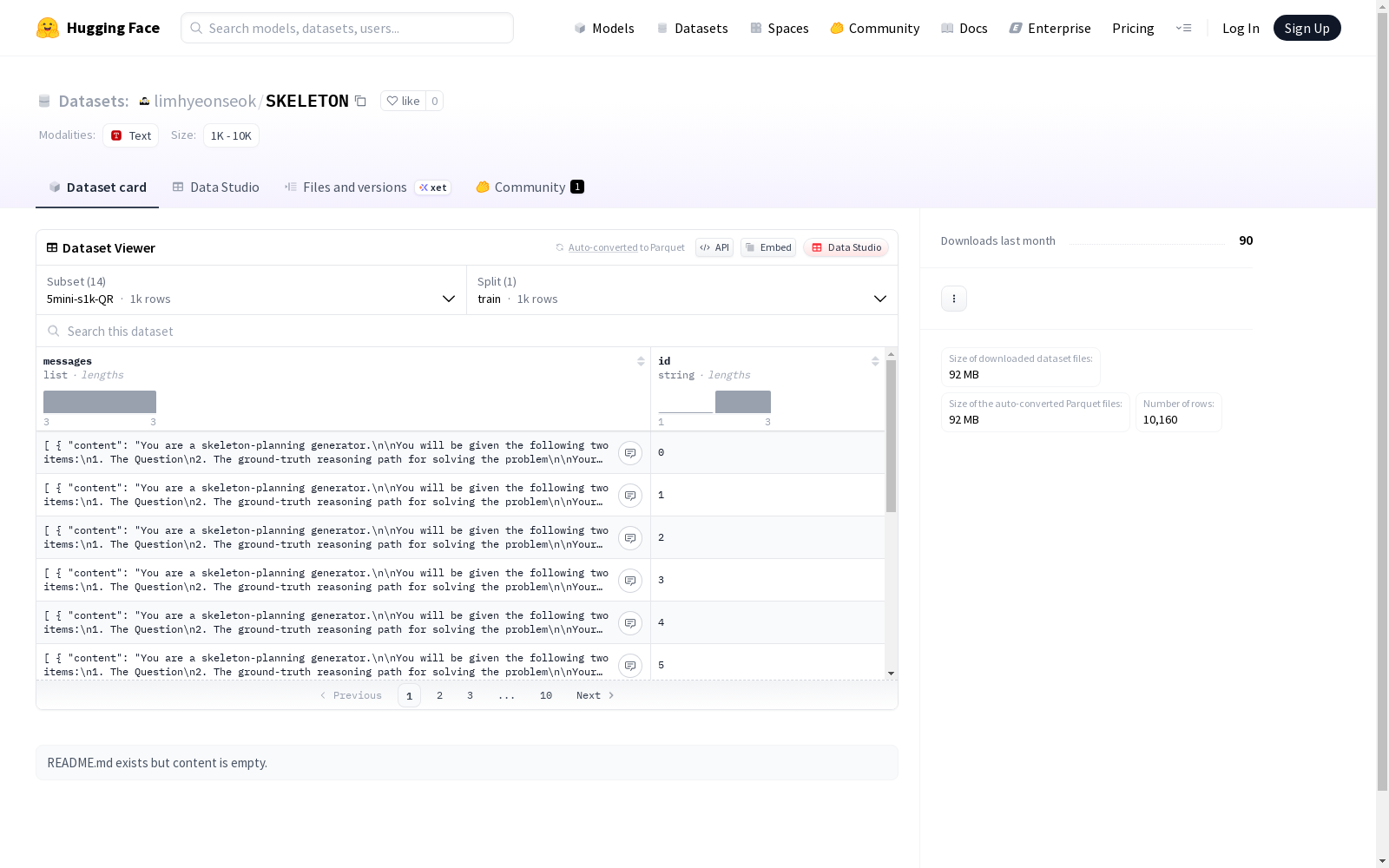Select the id cell with value 4
The width and height of the screenshot is (1389, 868).
pyautogui.click(x=767, y=623)
